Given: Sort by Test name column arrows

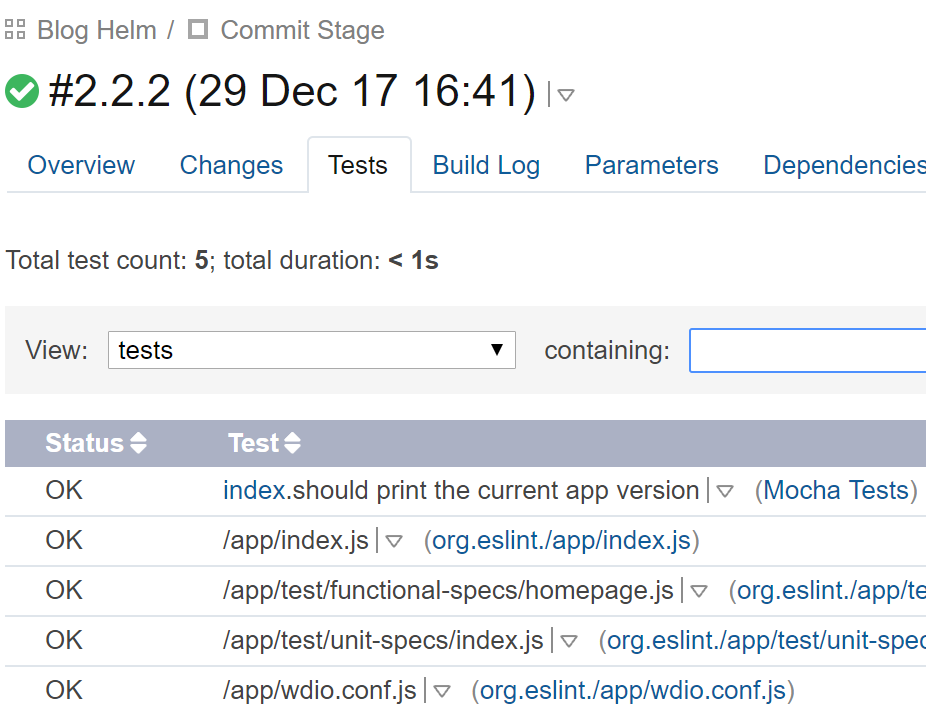Looking at the screenshot, I should click(292, 443).
